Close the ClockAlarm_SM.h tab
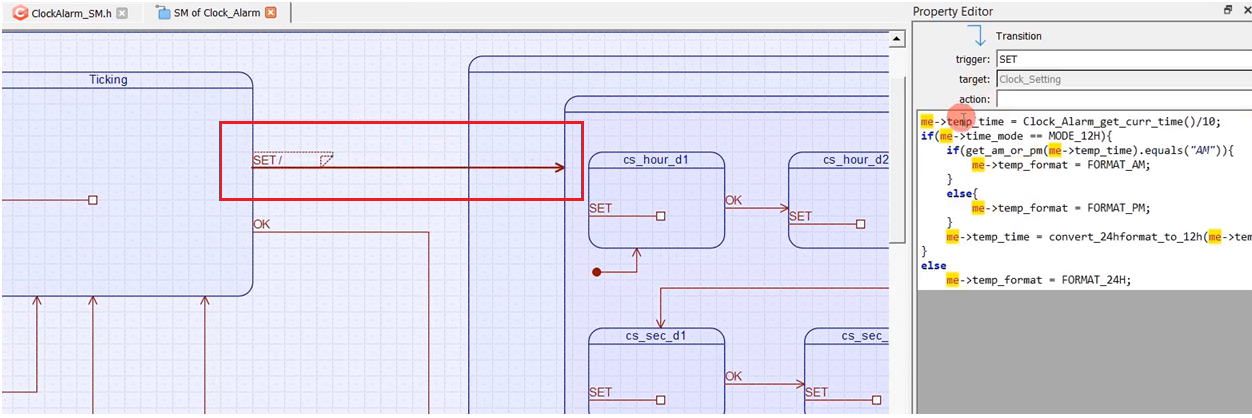 [x=122, y=13]
